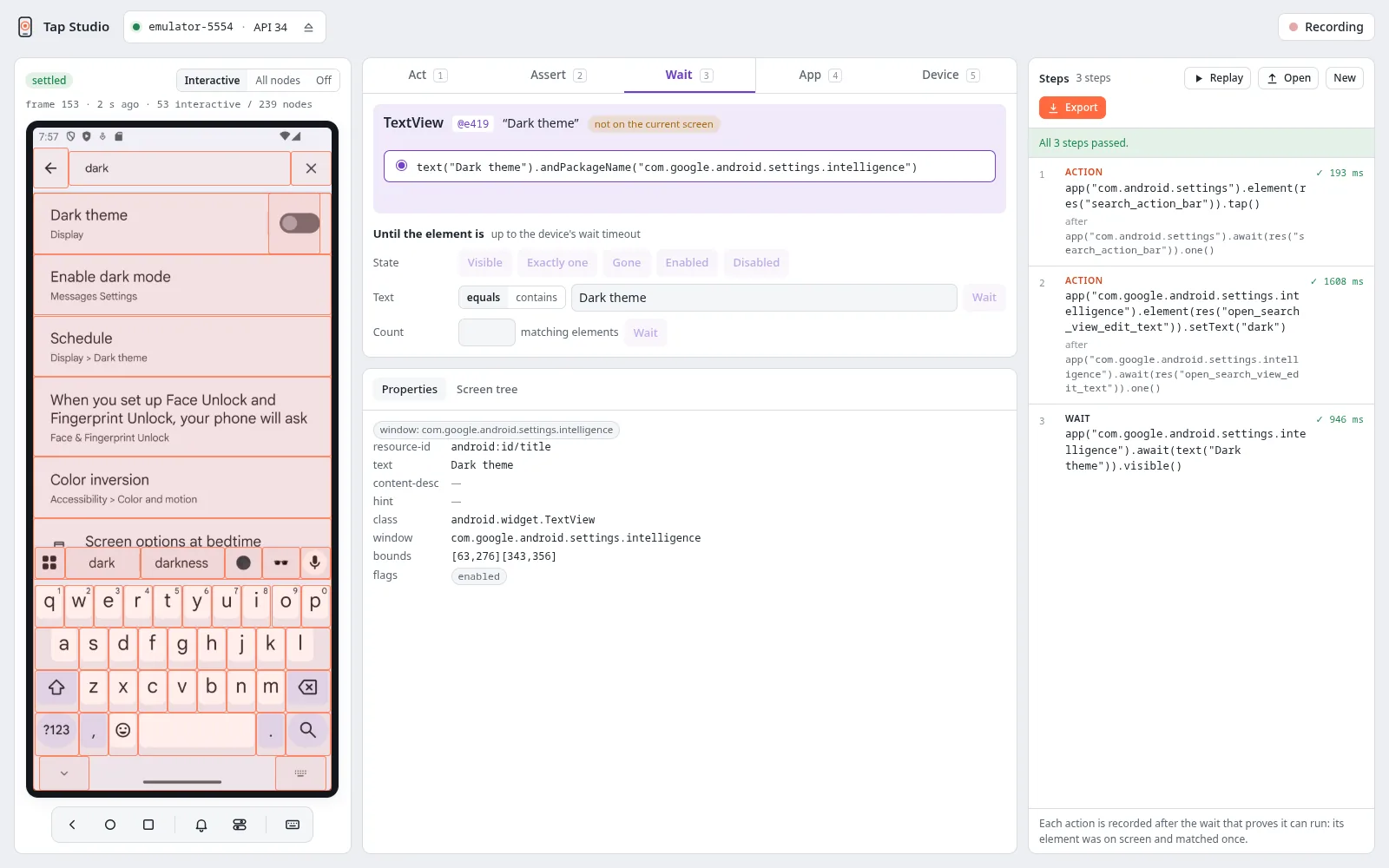Collapse the keyboard with the down chevron
1389x868 pixels.
(63, 773)
